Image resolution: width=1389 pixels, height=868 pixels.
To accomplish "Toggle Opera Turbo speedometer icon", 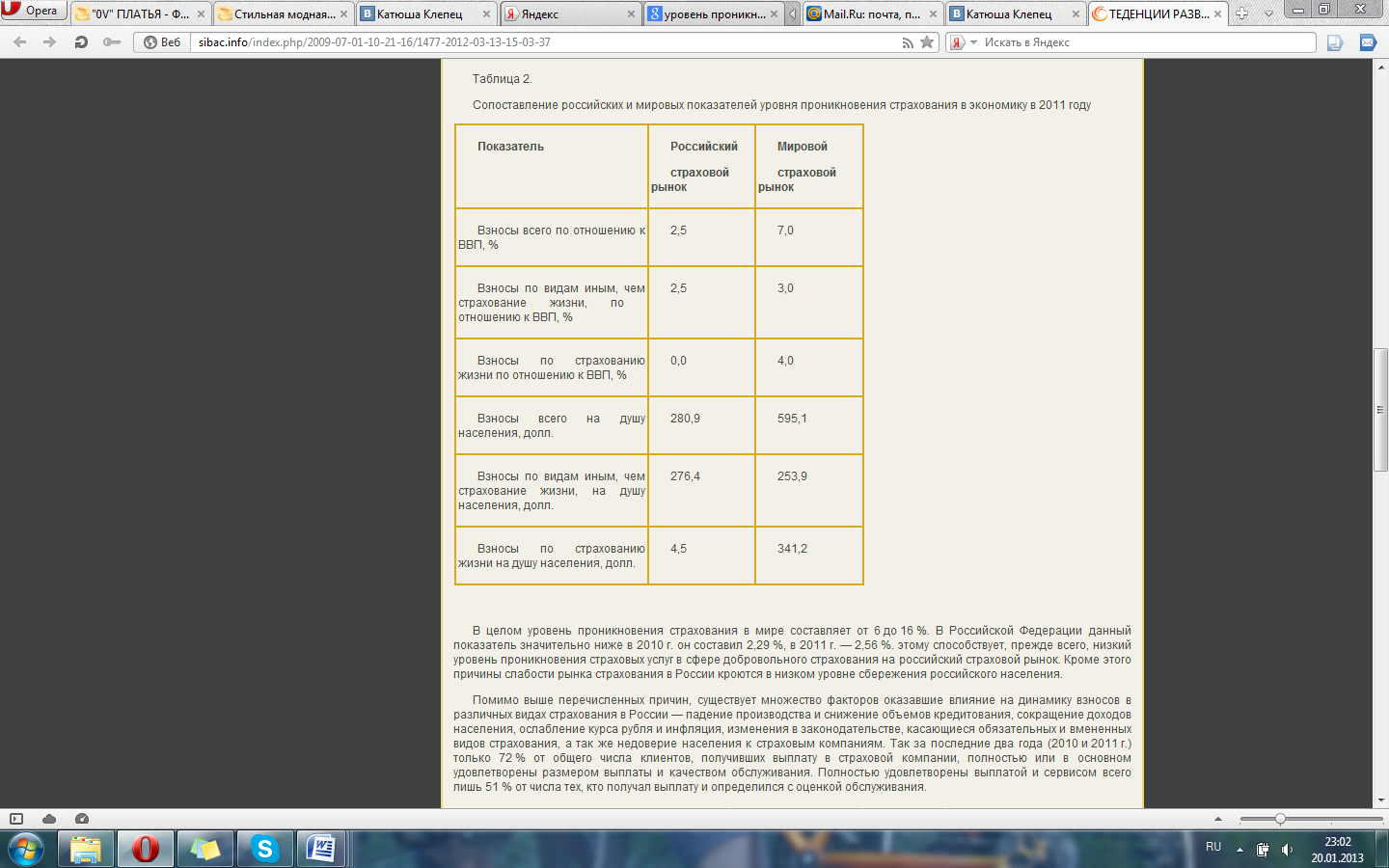I will pos(82,819).
